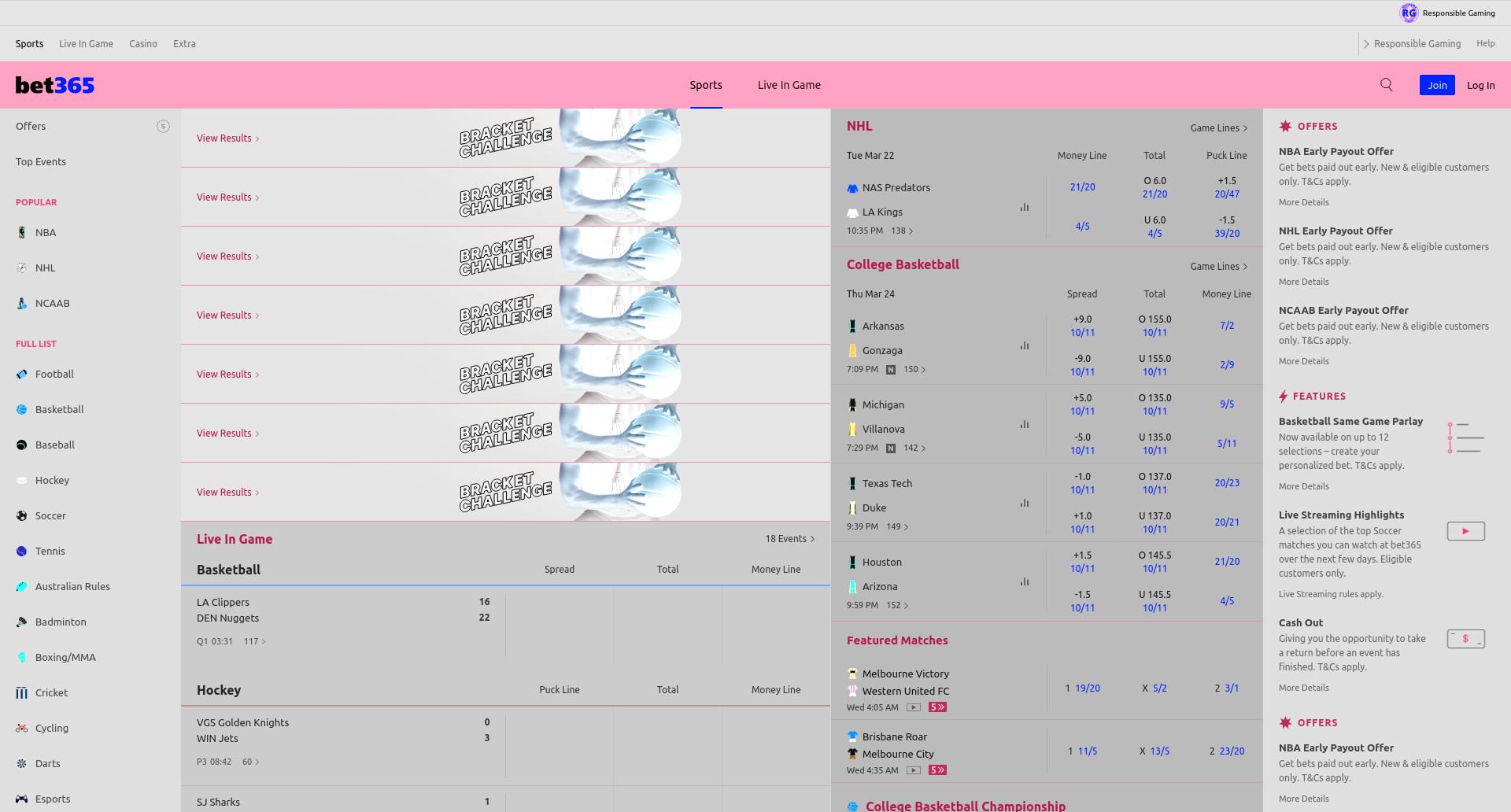Click the Cash Out dollar icon
The width and height of the screenshot is (1511, 812).
[x=1465, y=639]
